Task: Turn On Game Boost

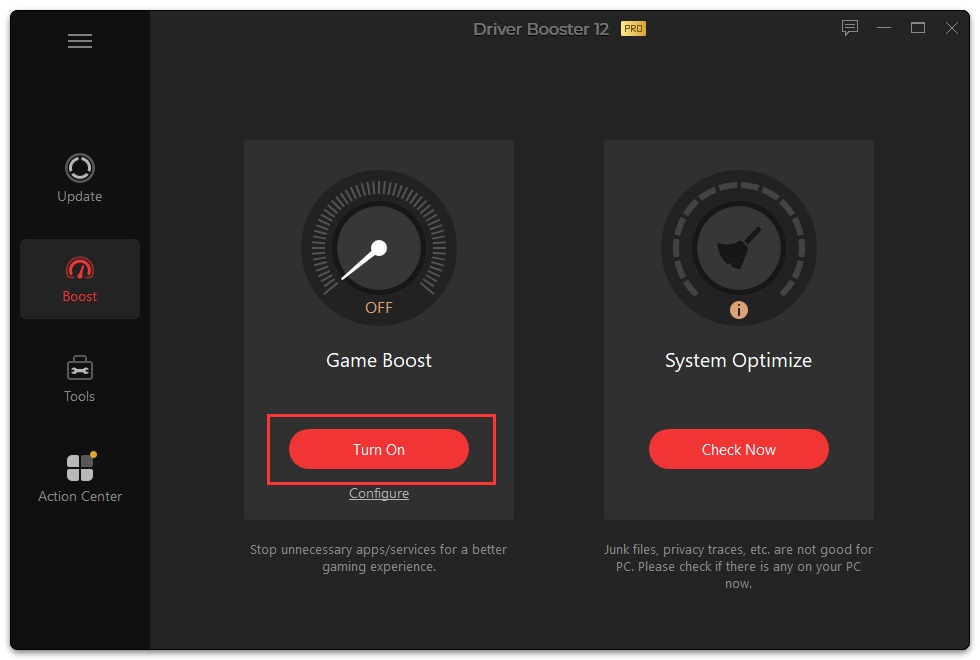Action: 379,449
